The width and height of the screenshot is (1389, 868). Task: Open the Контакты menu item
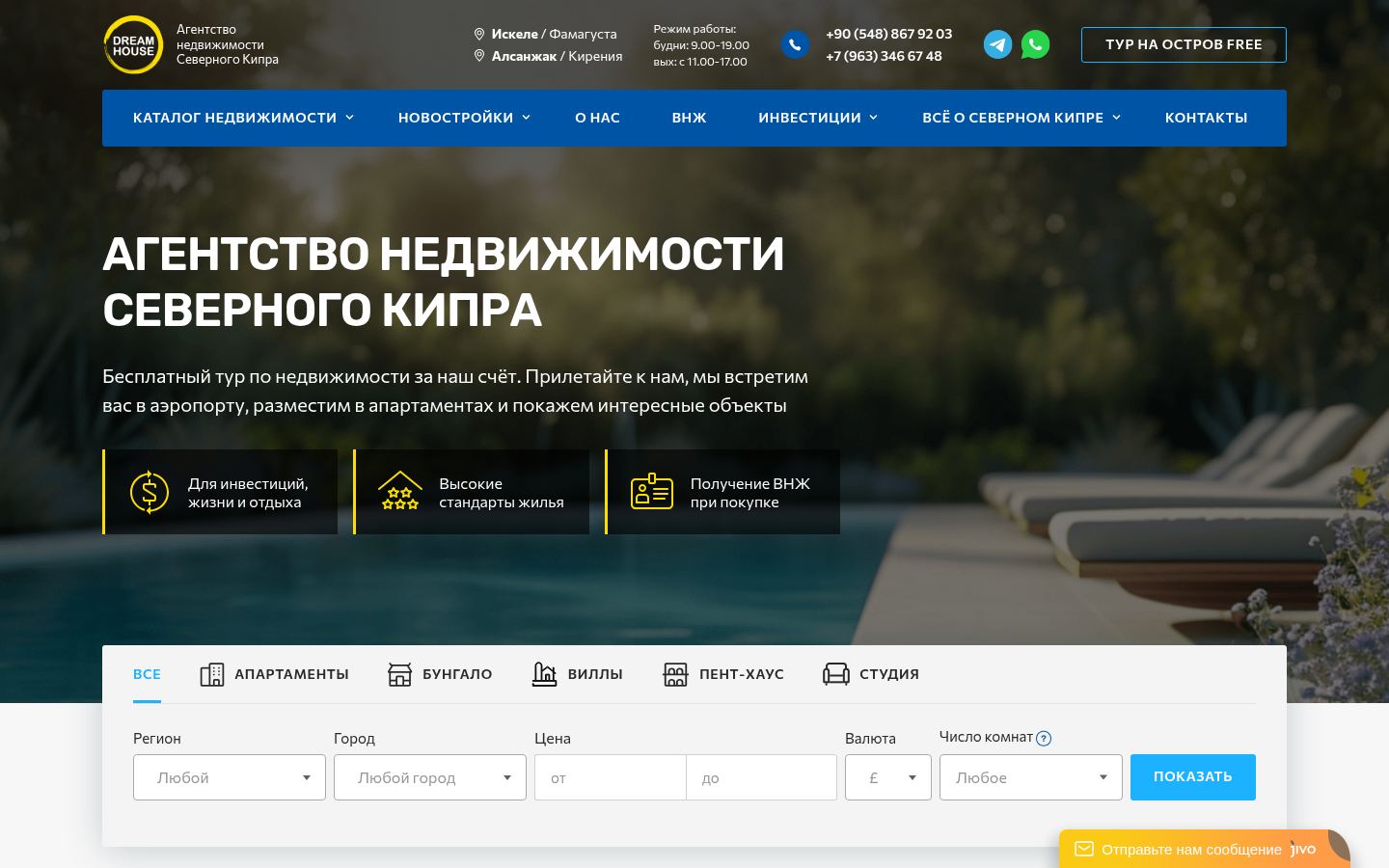(1206, 118)
